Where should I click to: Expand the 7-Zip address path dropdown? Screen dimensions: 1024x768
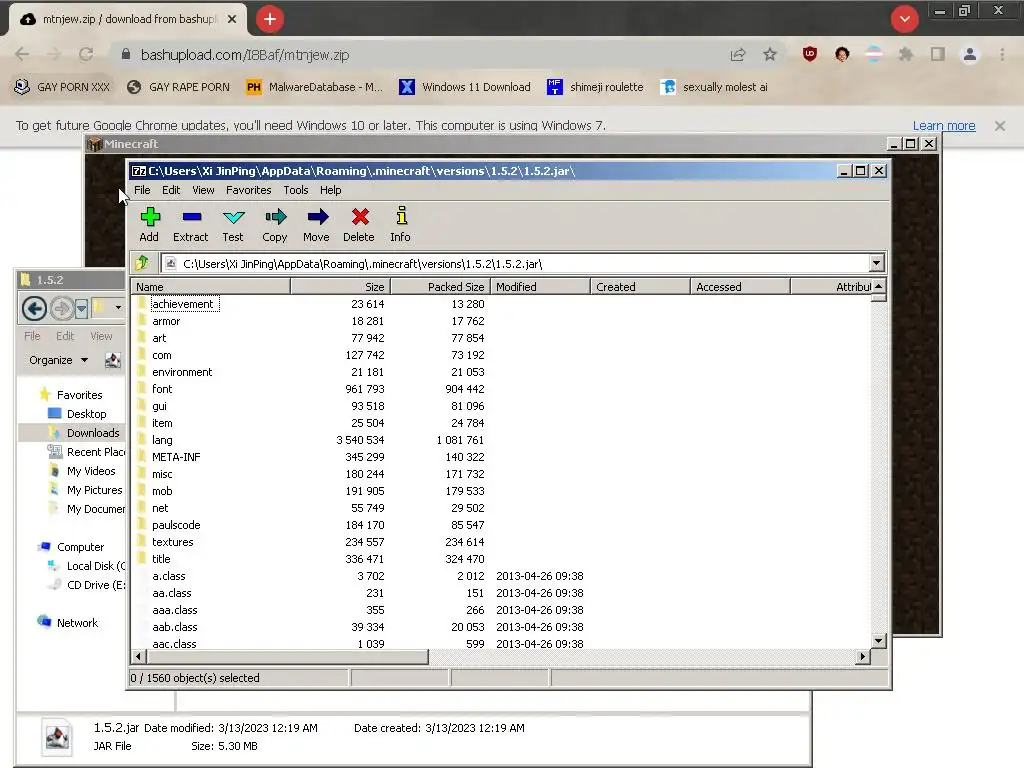pyautogui.click(x=876, y=263)
